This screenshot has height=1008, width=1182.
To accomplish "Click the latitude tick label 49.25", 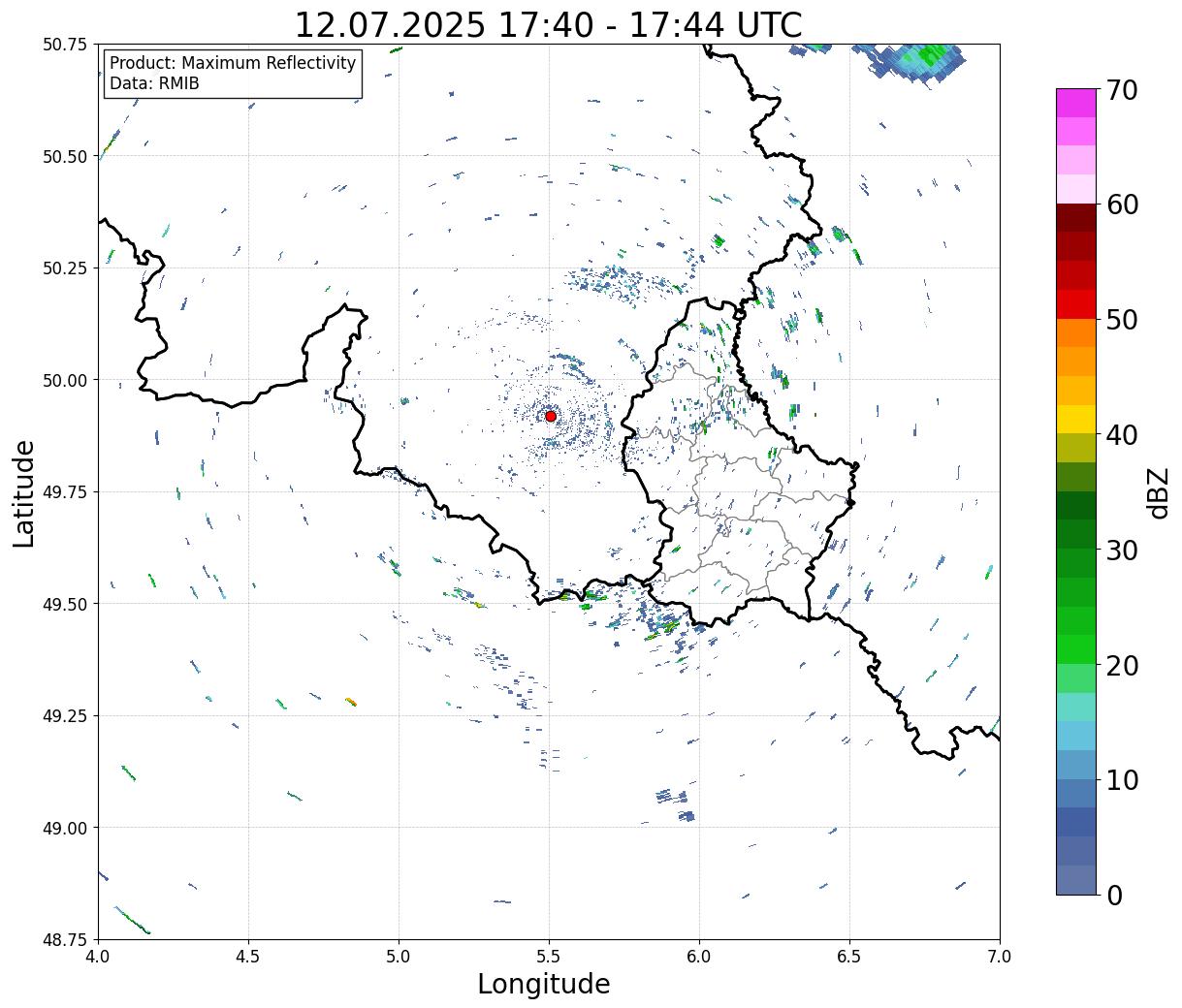I will pyautogui.click(x=64, y=716).
